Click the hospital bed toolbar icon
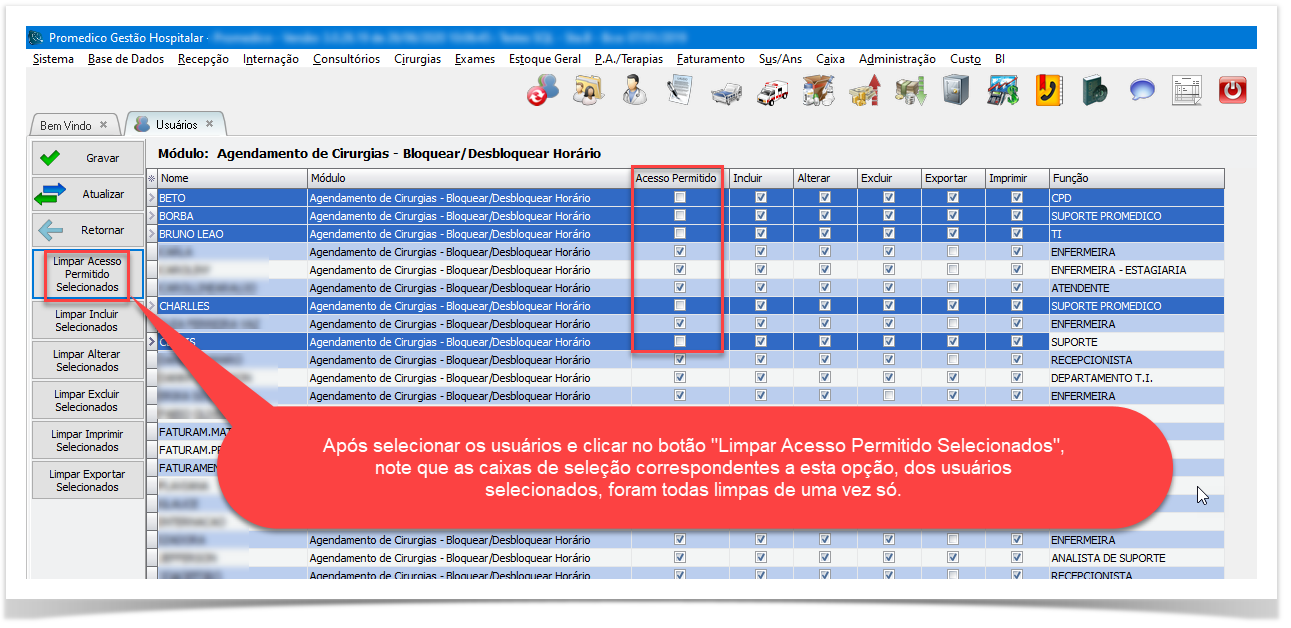The image size is (1291, 628). pos(726,92)
